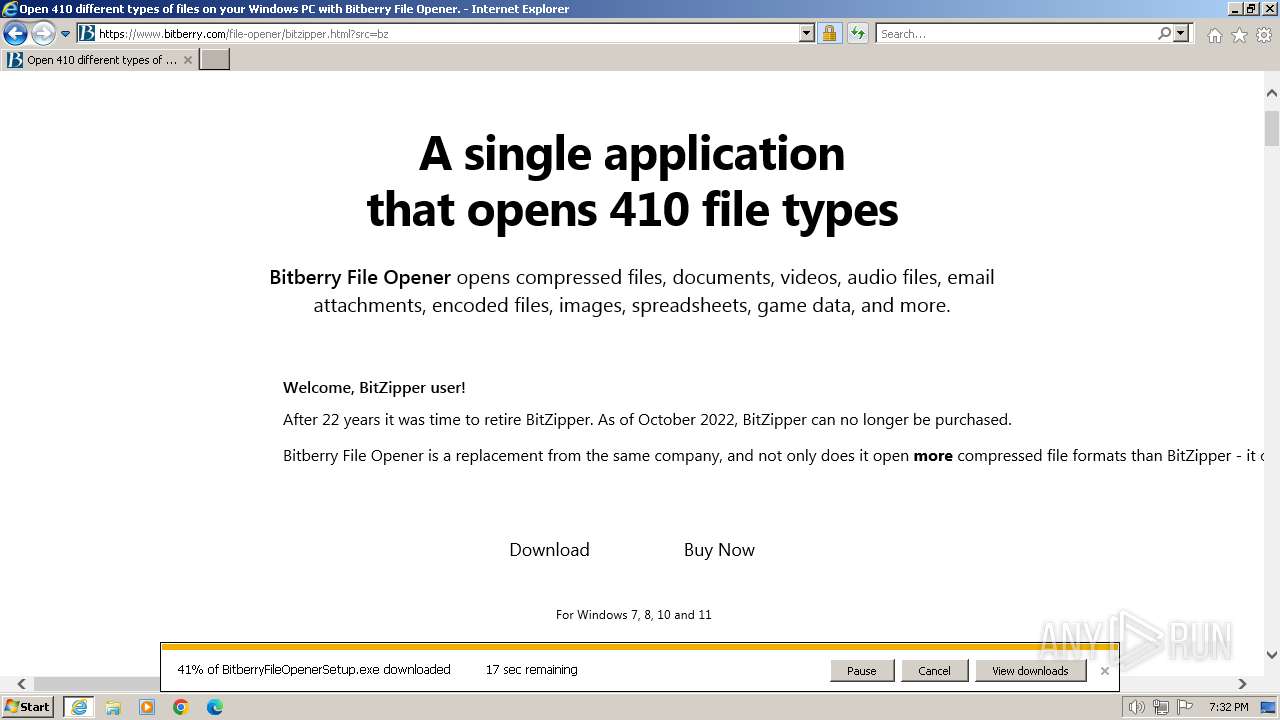Launch Chrome from the taskbar
The width and height of the screenshot is (1280, 720).
point(181,707)
